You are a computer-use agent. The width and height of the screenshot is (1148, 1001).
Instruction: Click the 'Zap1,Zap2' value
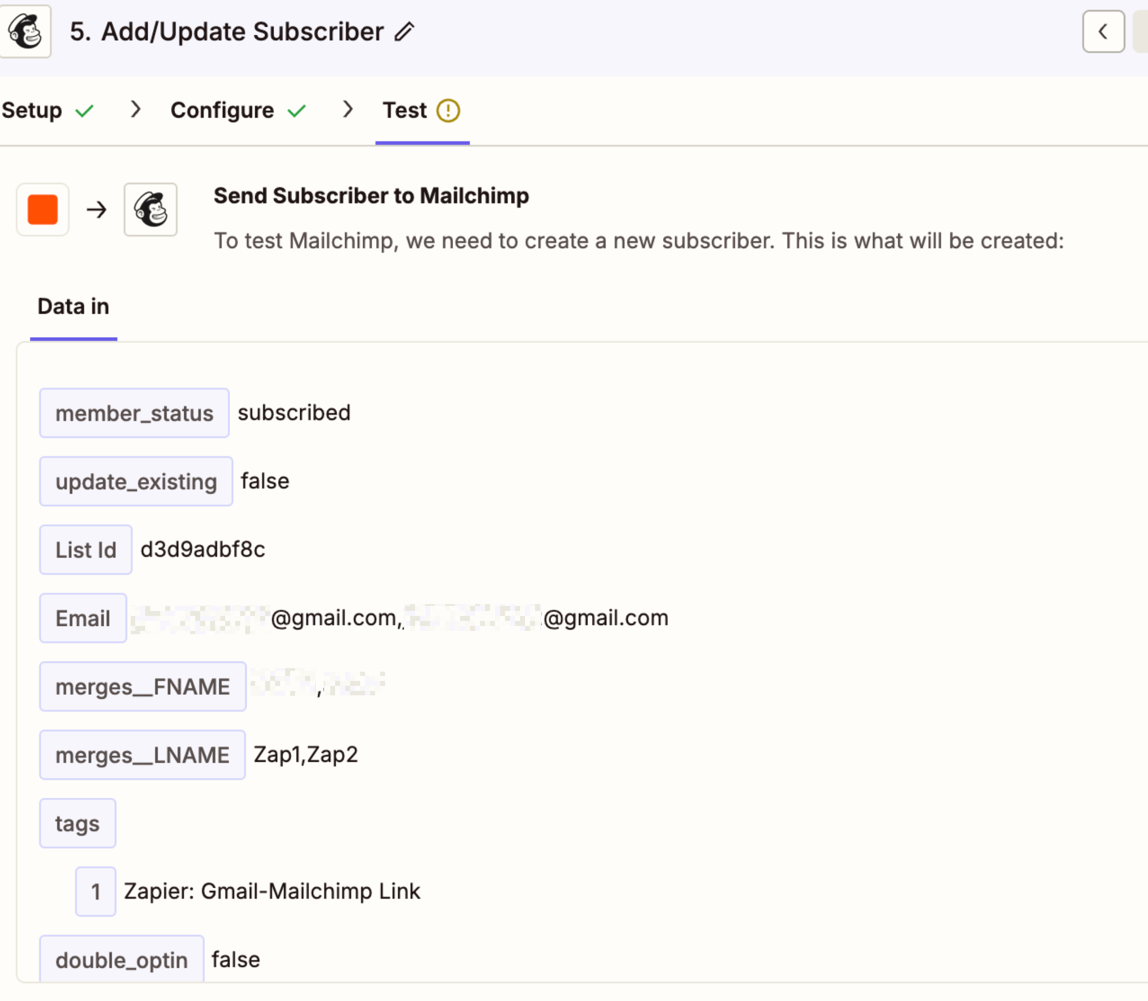(x=306, y=754)
